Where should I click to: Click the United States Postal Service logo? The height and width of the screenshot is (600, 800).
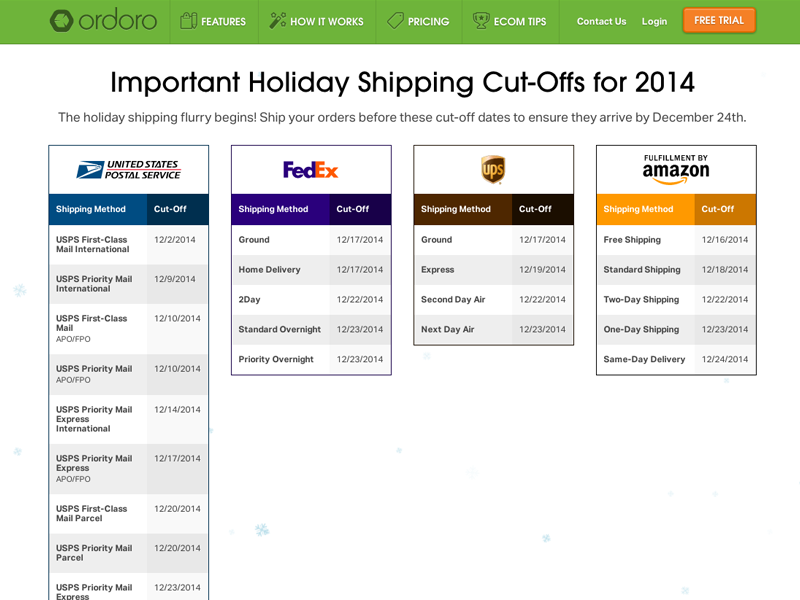tap(128, 169)
